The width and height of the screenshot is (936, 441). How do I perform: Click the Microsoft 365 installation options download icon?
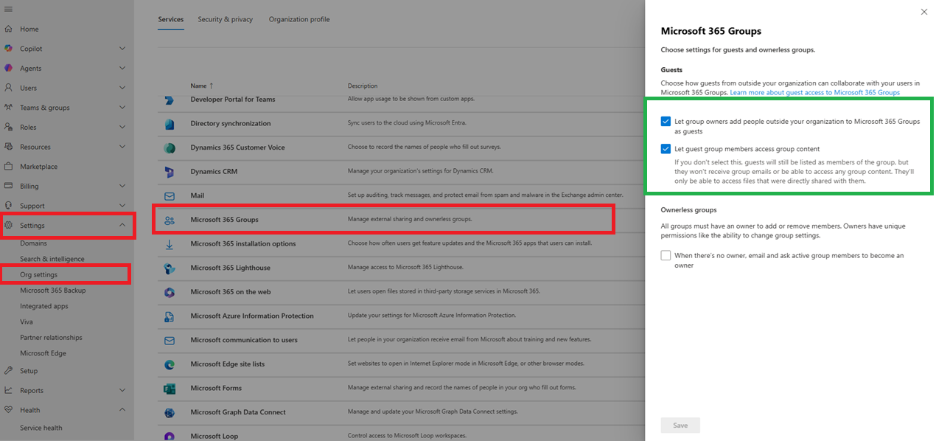pyautogui.click(x=169, y=244)
